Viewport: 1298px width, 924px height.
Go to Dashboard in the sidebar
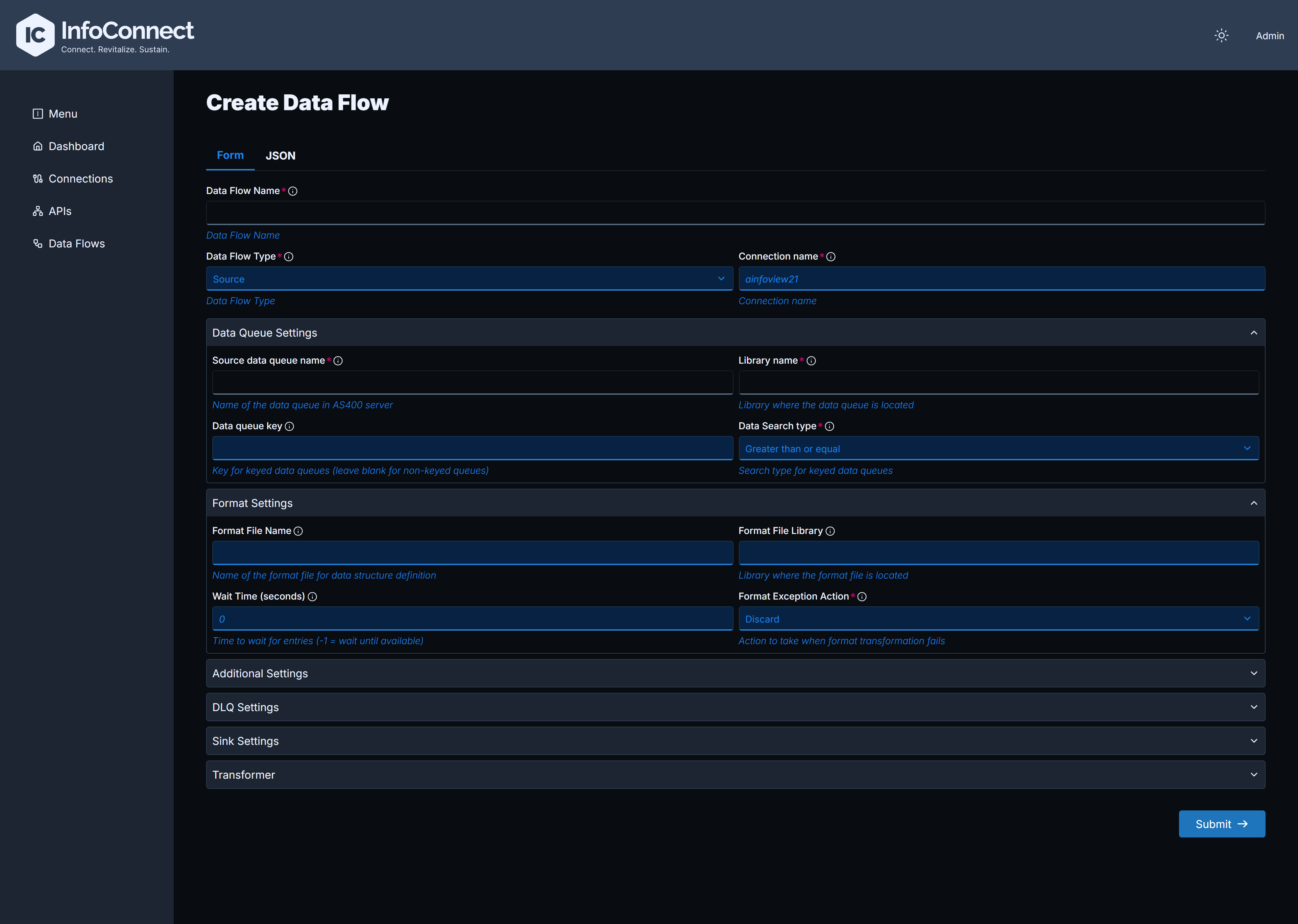68,146
